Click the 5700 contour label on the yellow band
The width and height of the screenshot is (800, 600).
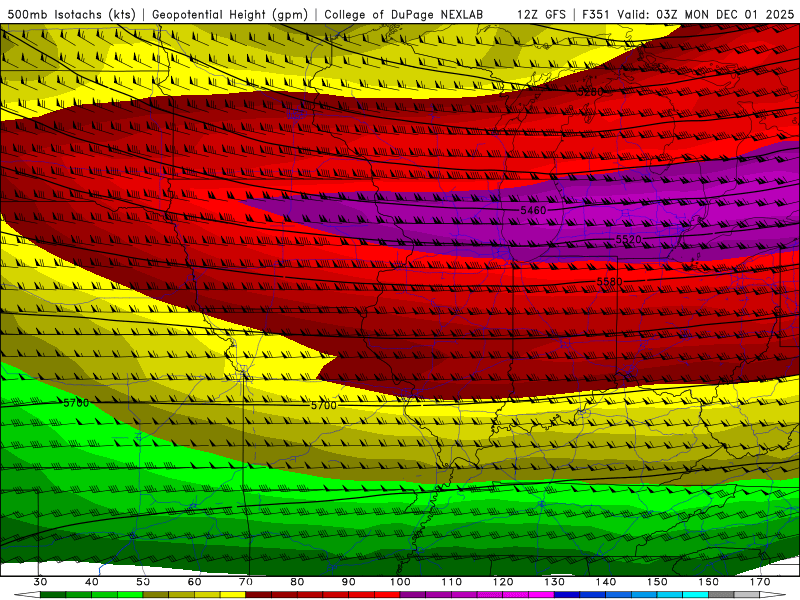pyautogui.click(x=324, y=406)
